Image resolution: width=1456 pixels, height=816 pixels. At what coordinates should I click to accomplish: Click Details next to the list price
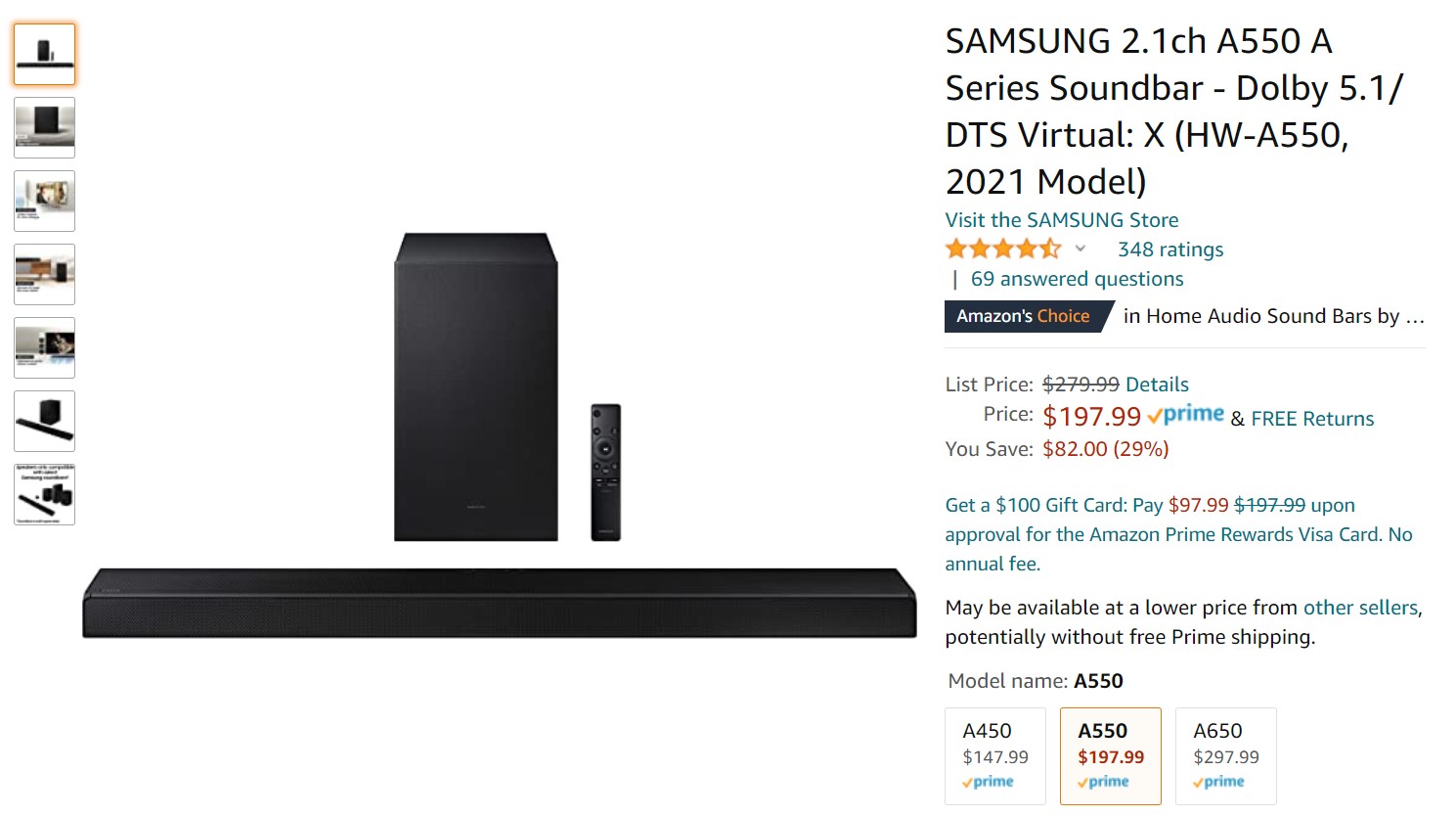[1159, 384]
